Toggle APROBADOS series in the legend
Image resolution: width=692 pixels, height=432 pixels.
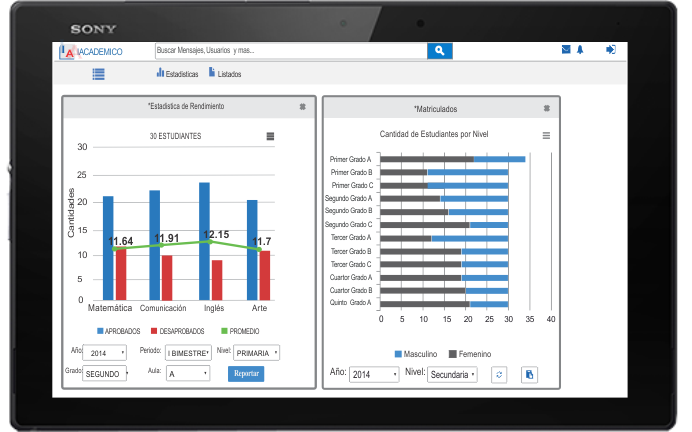pos(119,331)
